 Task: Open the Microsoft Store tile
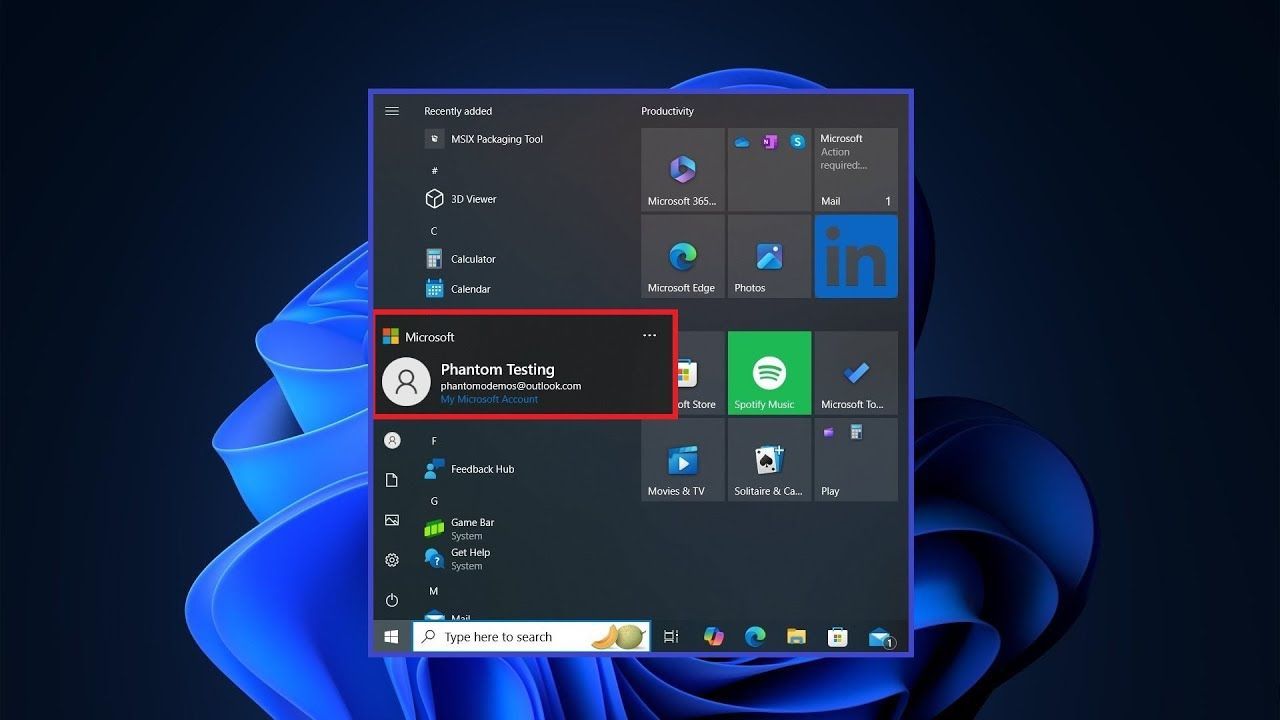[700, 373]
